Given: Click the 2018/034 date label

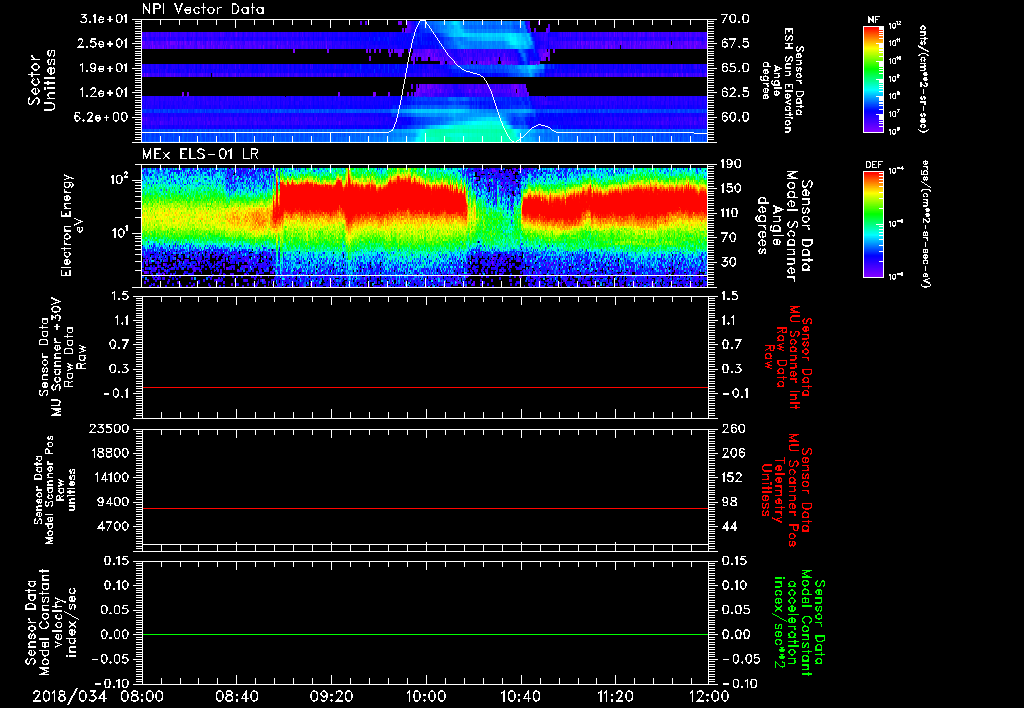Looking at the screenshot, I should 69,696.
